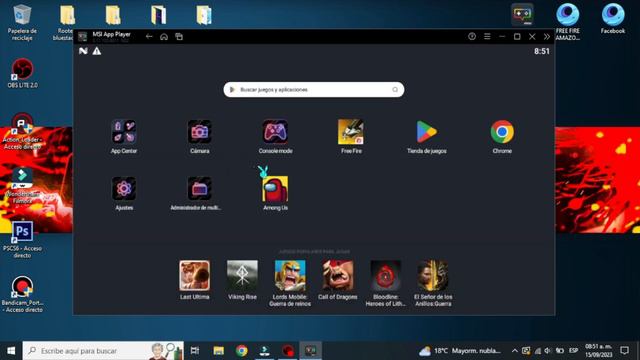Go back with the App Player arrow
The height and width of the screenshot is (360, 640).
click(x=149, y=37)
